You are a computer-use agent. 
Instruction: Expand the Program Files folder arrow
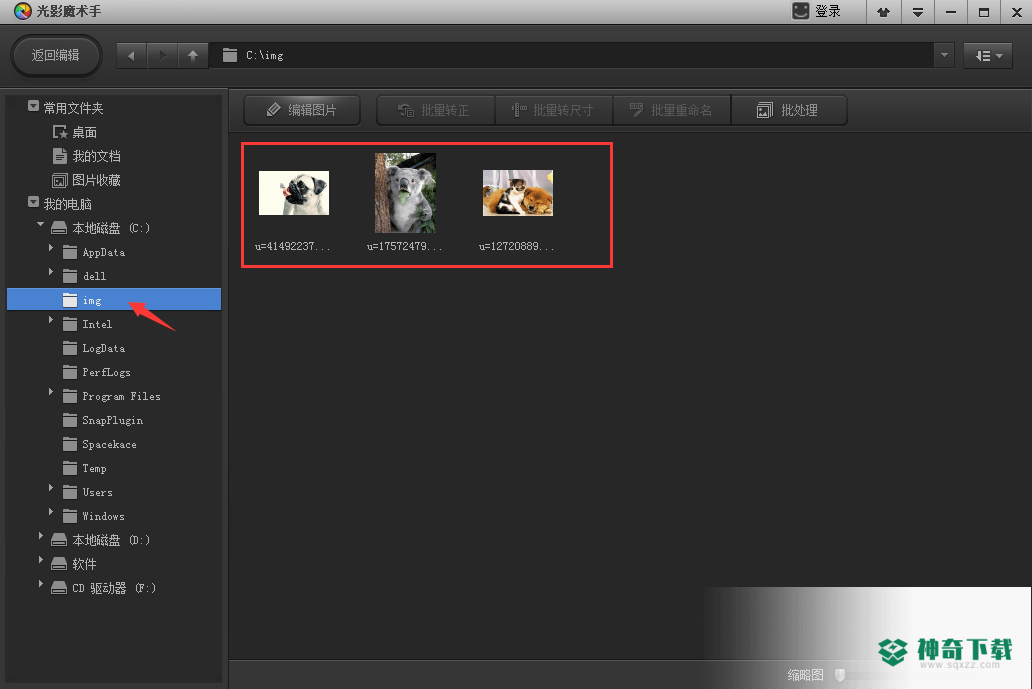coord(51,392)
